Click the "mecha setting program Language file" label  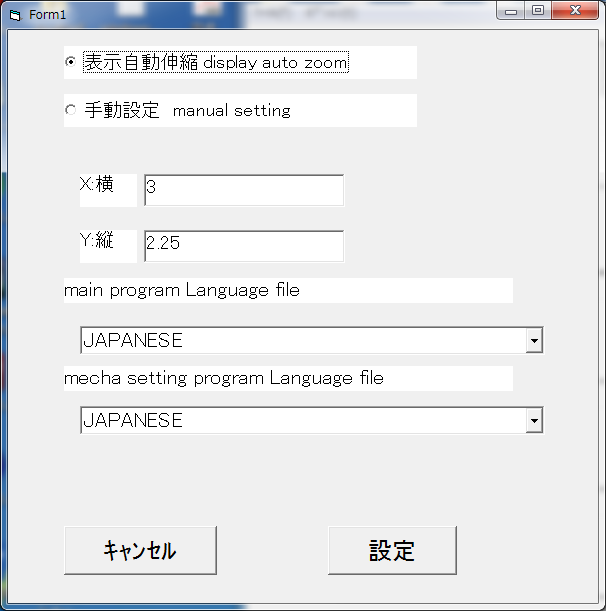coord(223,378)
